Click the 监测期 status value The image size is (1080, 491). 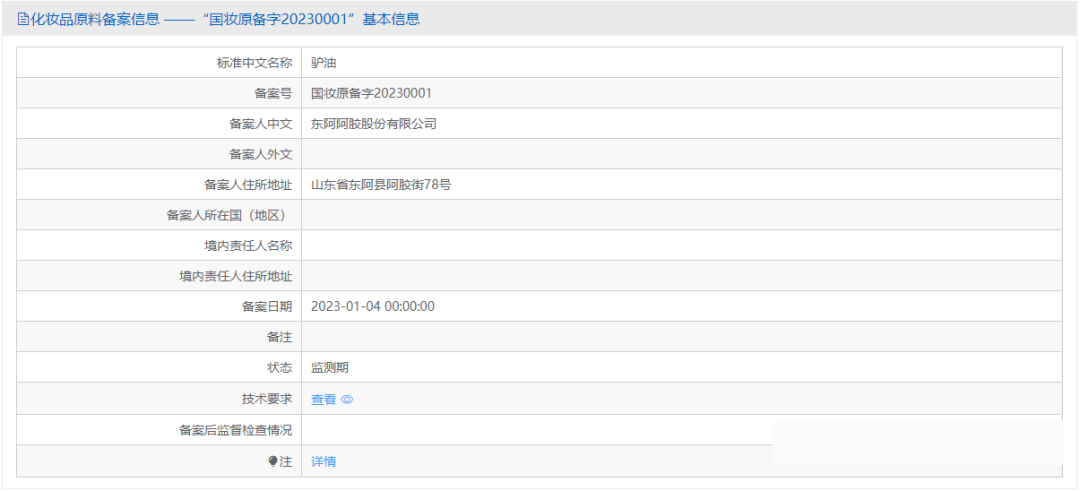point(329,368)
